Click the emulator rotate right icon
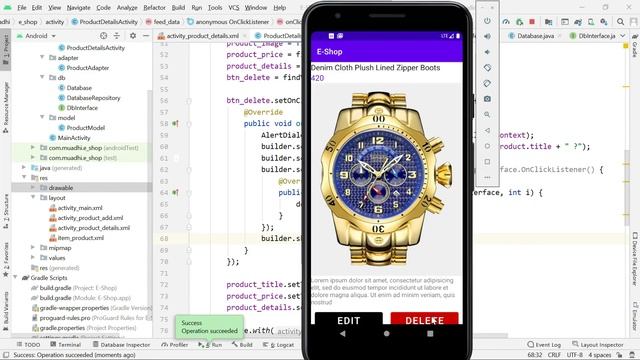 (x=487, y=83)
